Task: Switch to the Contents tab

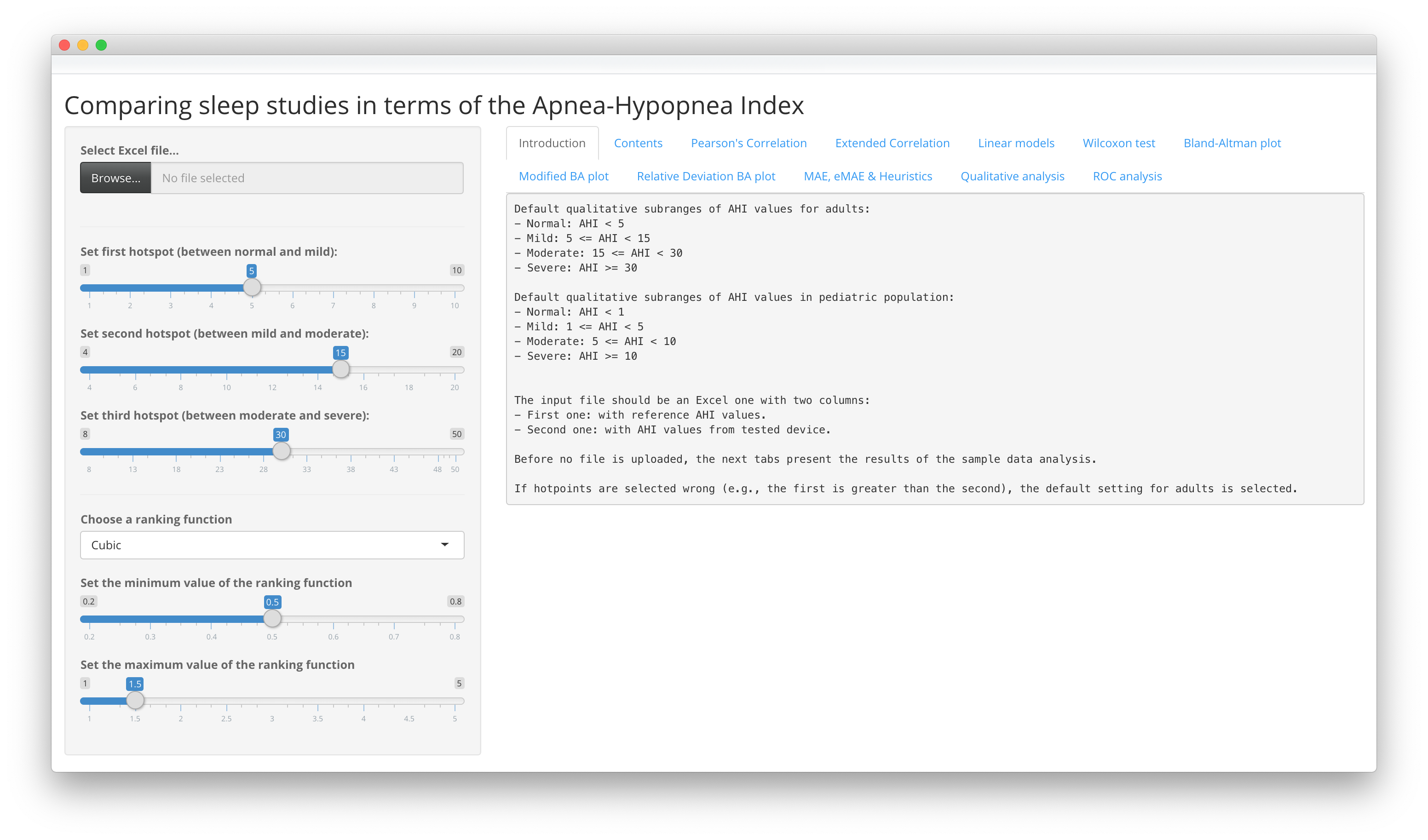Action: [x=638, y=143]
